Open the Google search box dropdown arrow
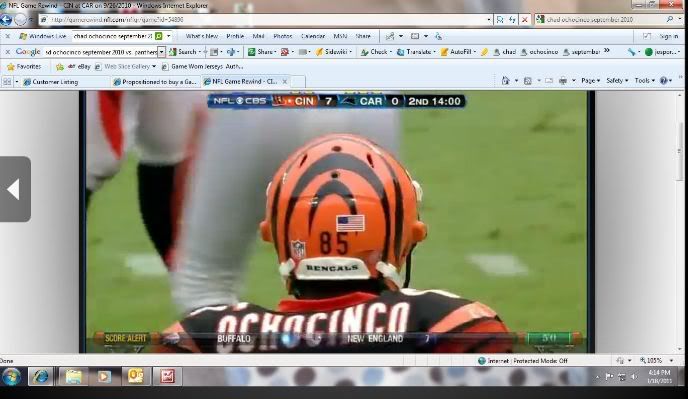This screenshot has width=688, height=399. (161, 52)
